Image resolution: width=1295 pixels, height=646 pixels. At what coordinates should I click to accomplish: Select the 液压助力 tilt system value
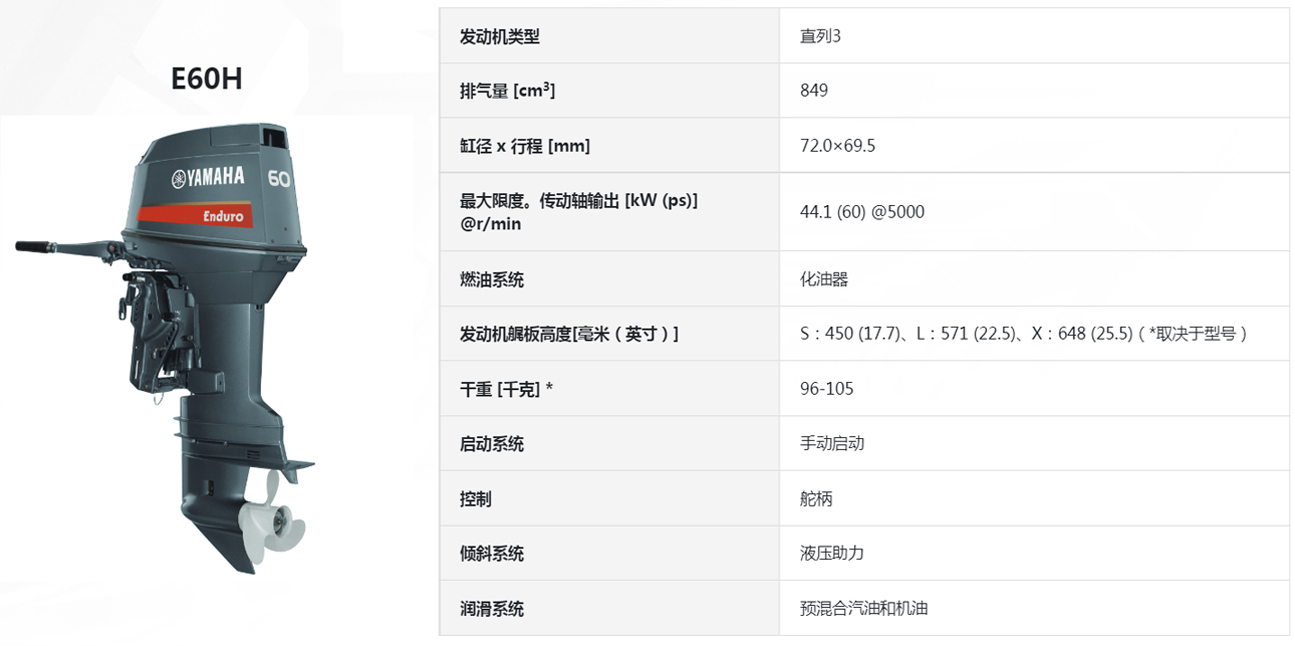click(832, 553)
